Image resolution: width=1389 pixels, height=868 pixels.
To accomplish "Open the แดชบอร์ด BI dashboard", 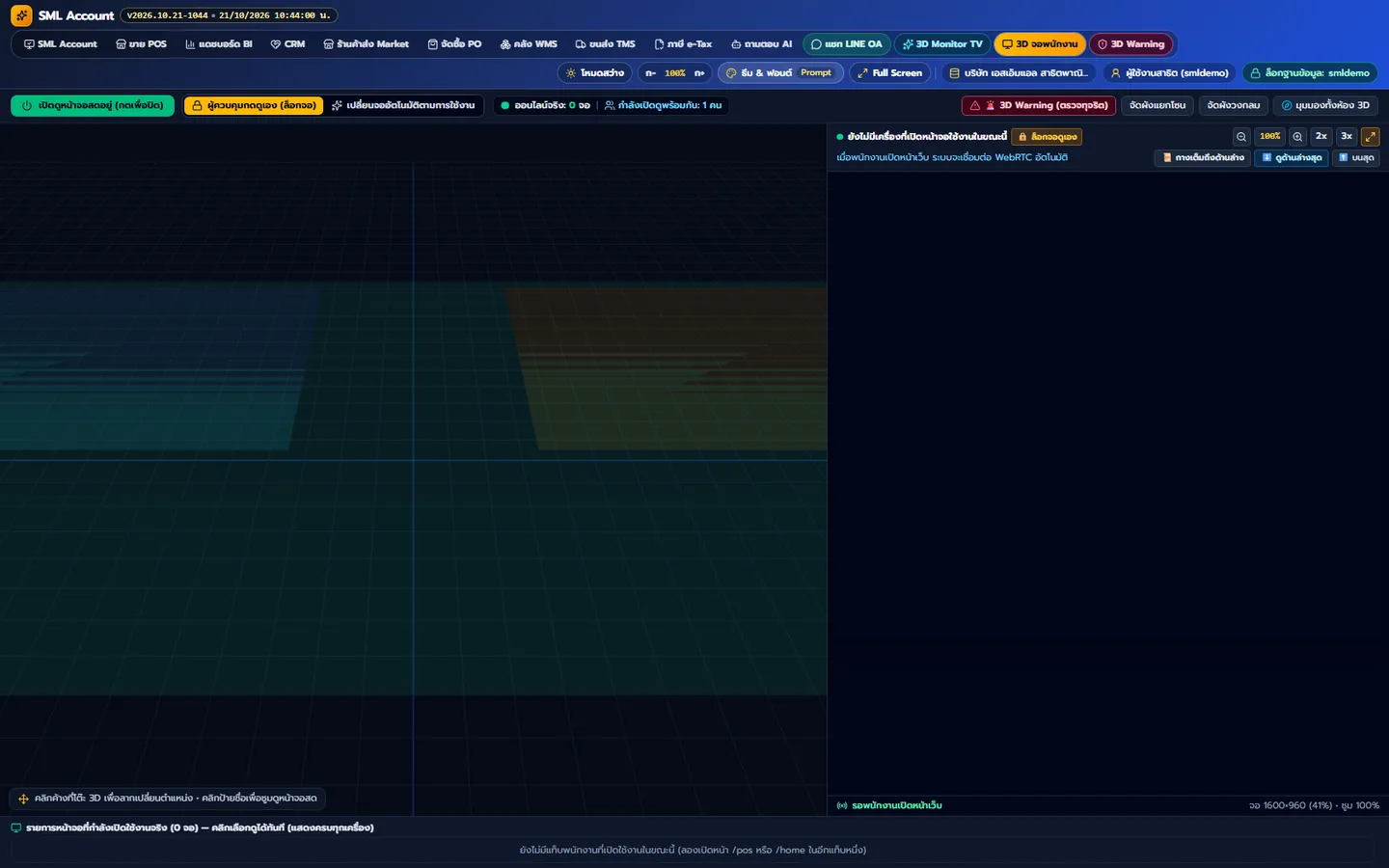I will tap(219, 44).
